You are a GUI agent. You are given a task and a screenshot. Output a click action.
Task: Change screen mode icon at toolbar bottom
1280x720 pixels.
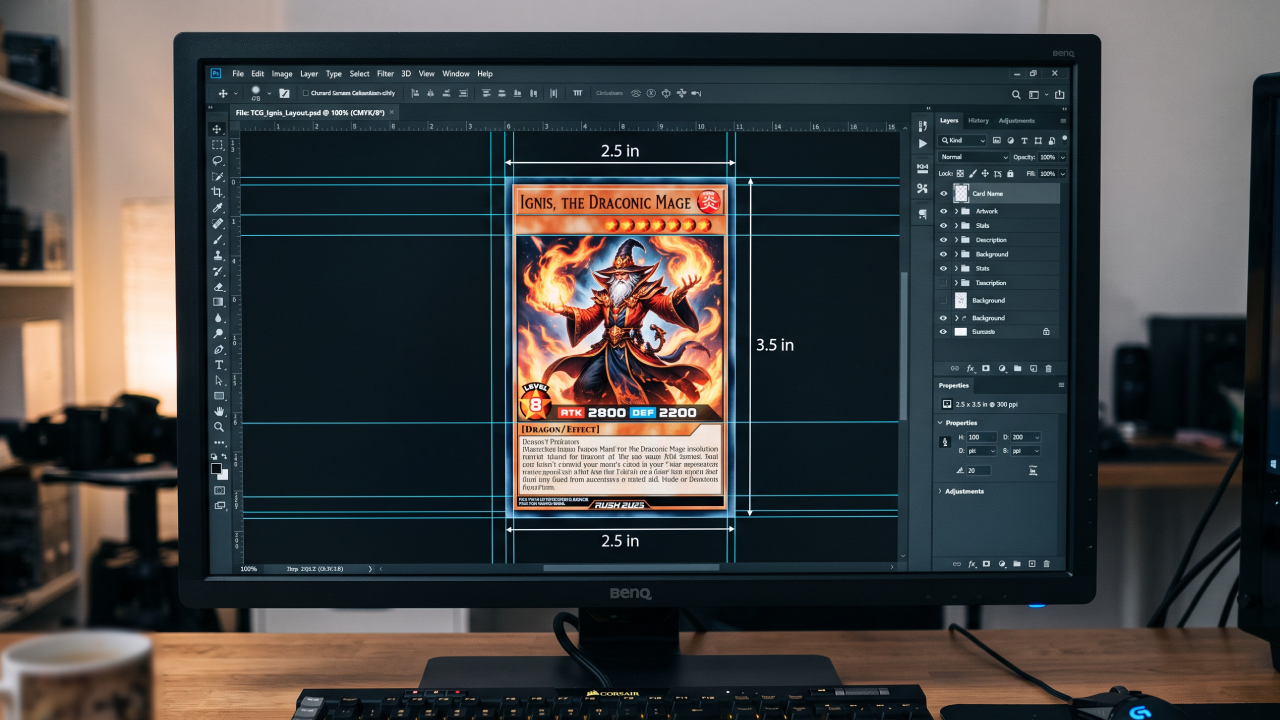219,506
